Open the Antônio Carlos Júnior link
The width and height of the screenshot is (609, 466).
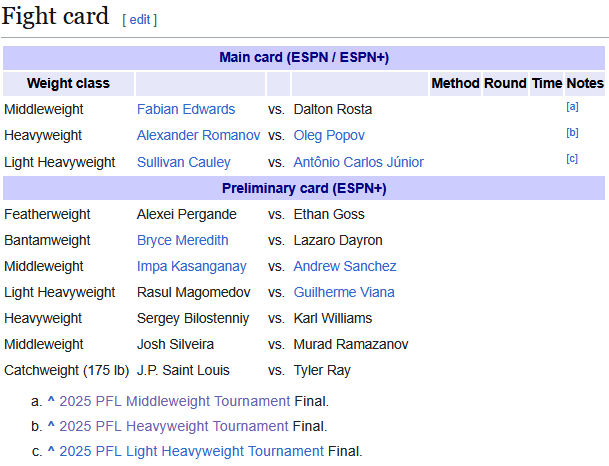point(358,162)
